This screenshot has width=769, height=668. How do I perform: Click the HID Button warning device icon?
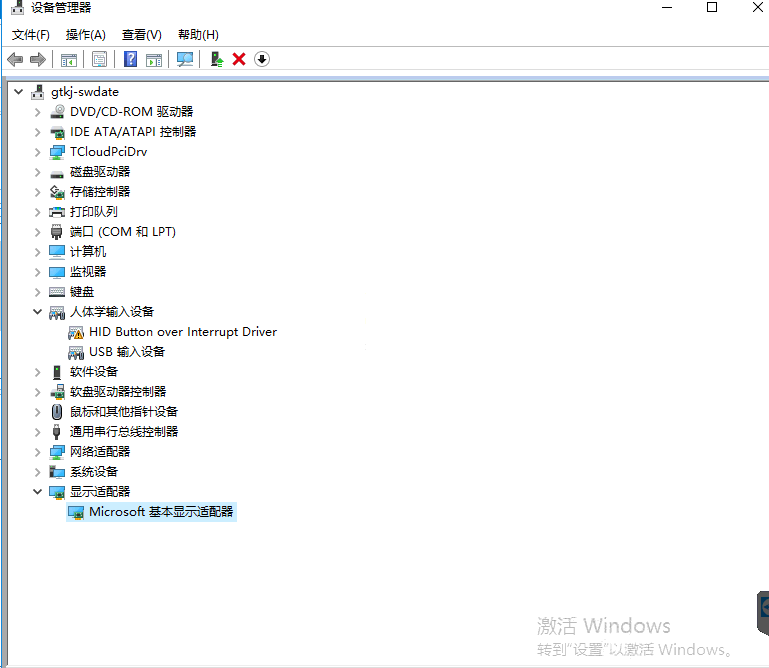pos(76,333)
